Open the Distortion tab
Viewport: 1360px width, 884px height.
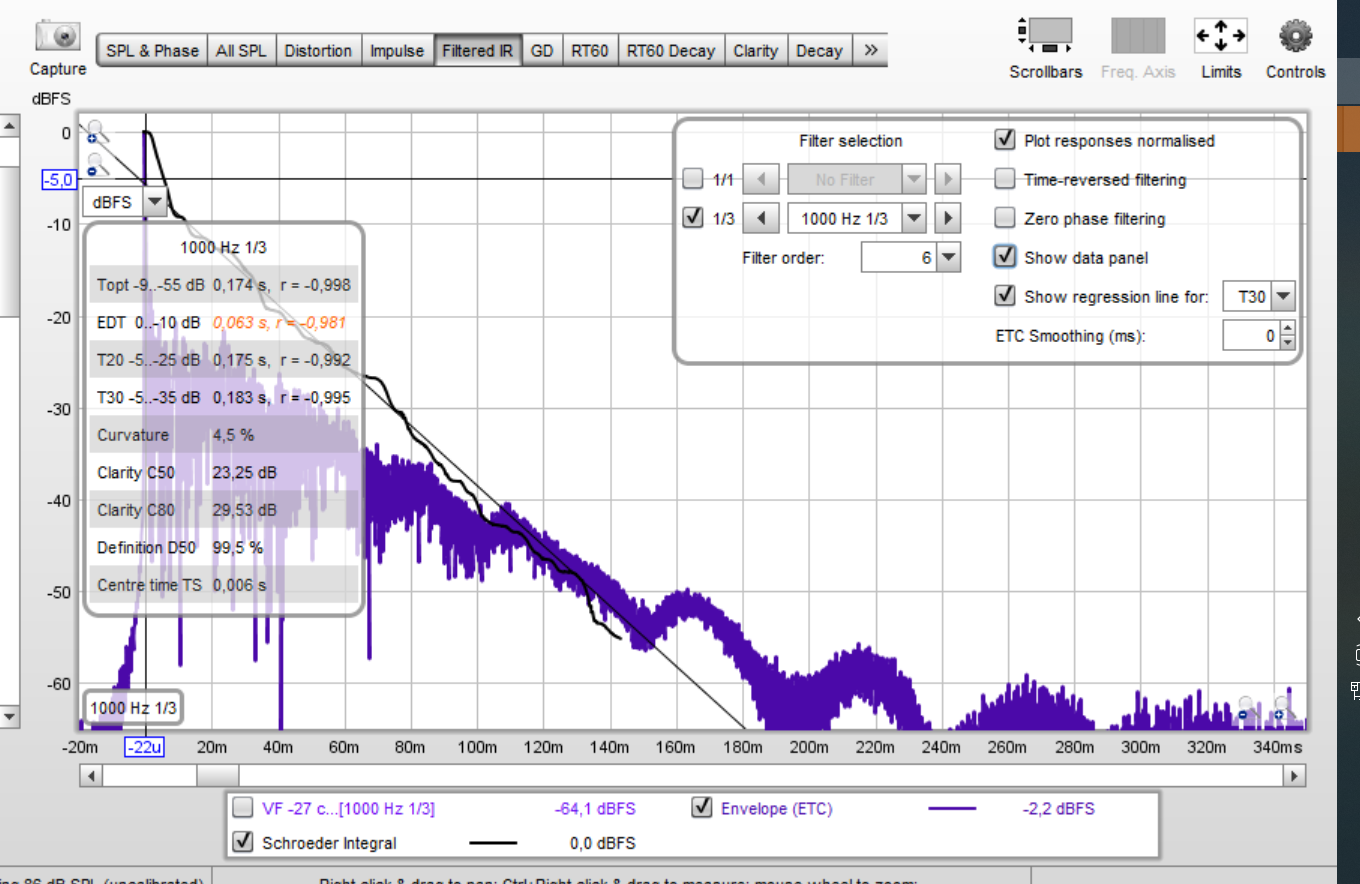pos(318,50)
